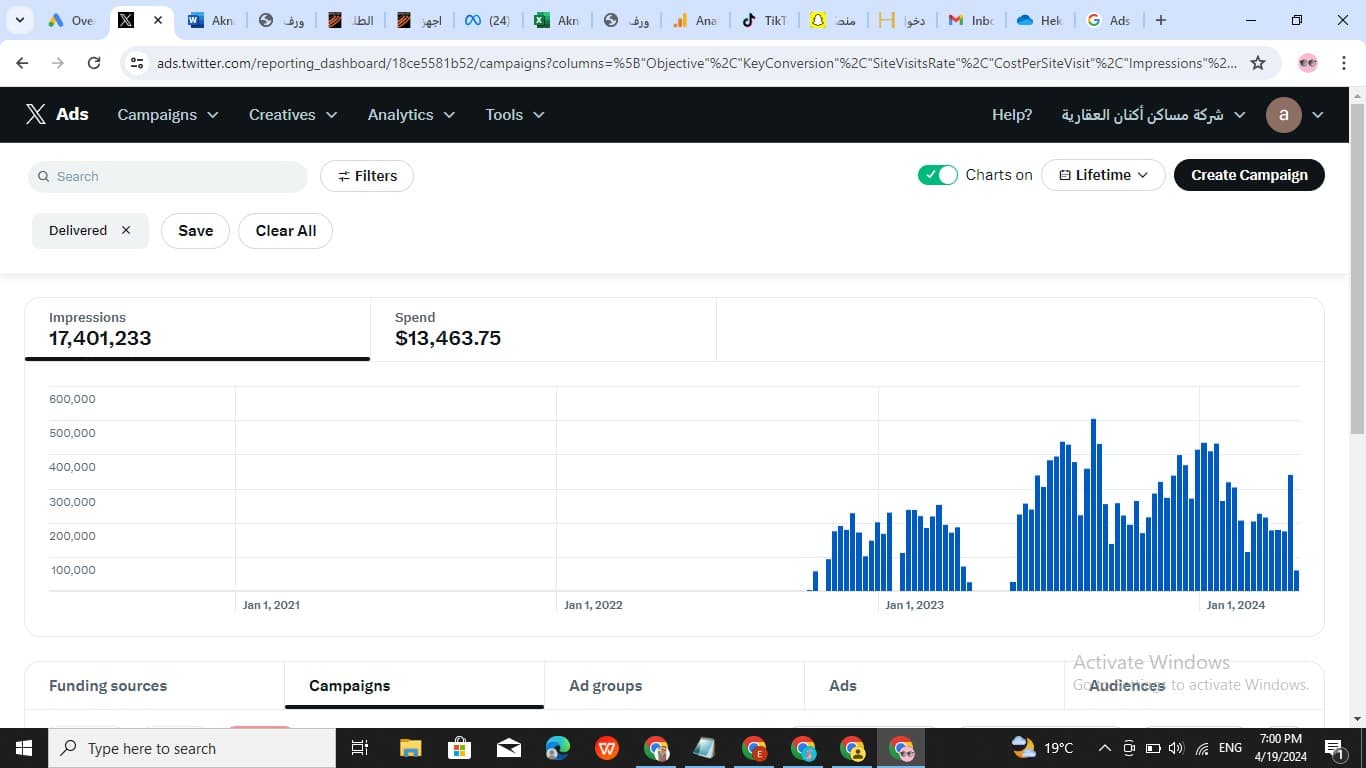1366x768 pixels.
Task: Open File Explorer from taskbar
Action: (410, 748)
